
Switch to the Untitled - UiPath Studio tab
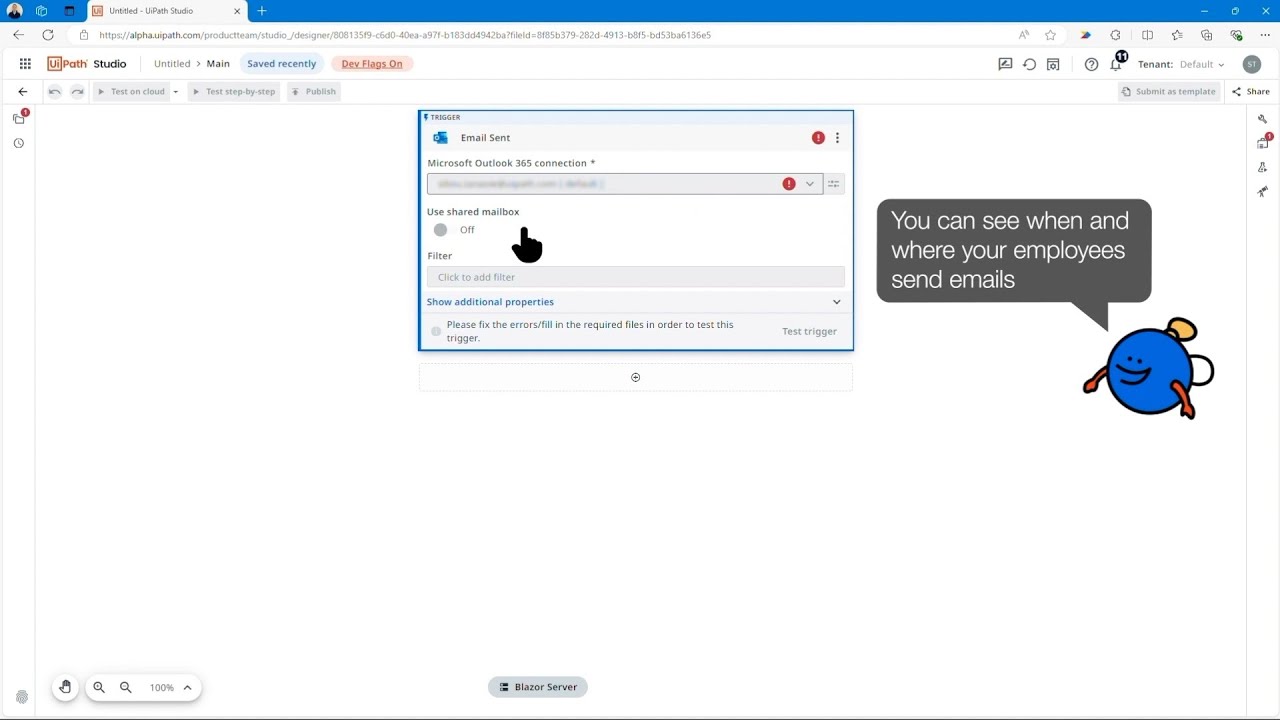[165, 11]
